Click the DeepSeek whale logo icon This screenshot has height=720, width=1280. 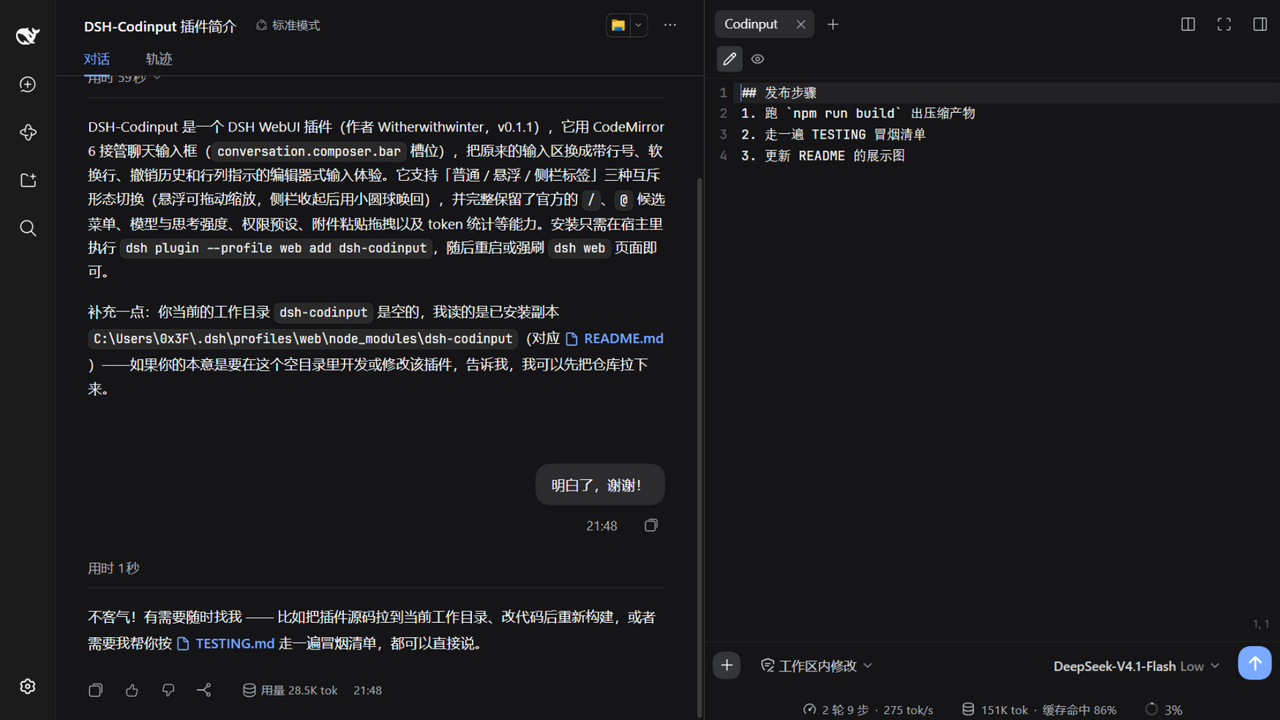[28, 36]
